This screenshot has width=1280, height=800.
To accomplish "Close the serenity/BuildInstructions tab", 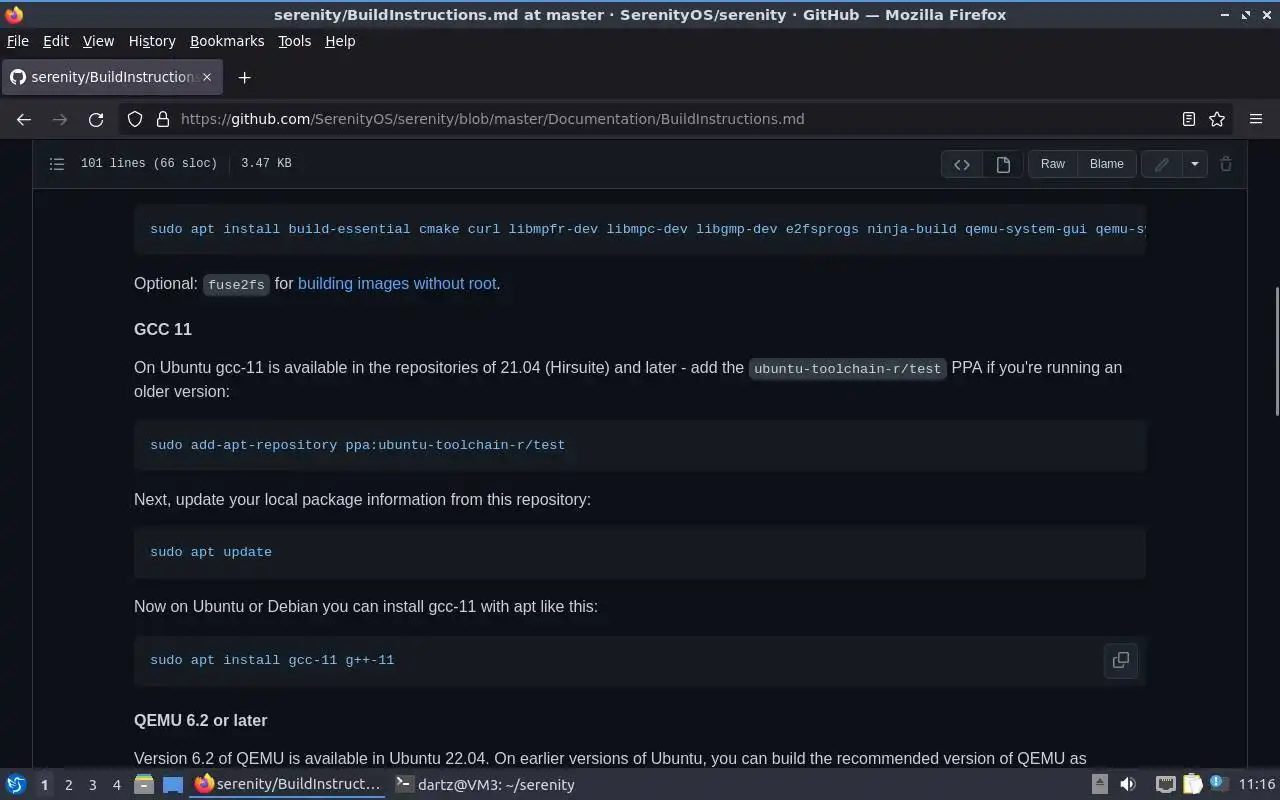I will click(x=207, y=77).
